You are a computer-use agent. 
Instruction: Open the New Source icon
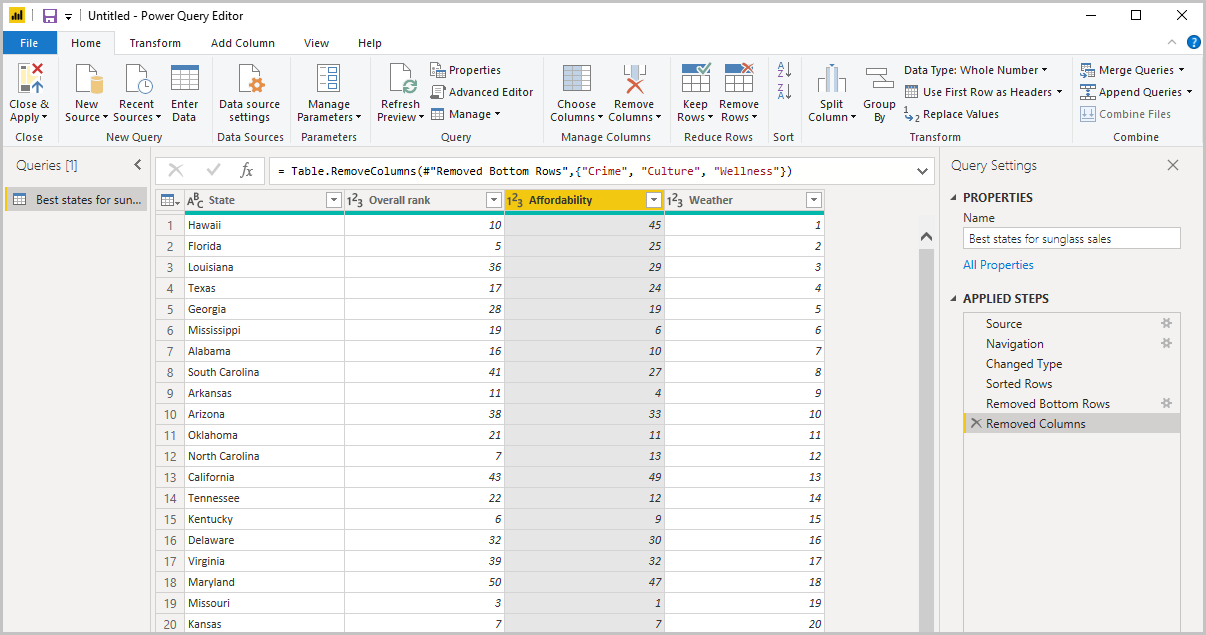coord(88,79)
